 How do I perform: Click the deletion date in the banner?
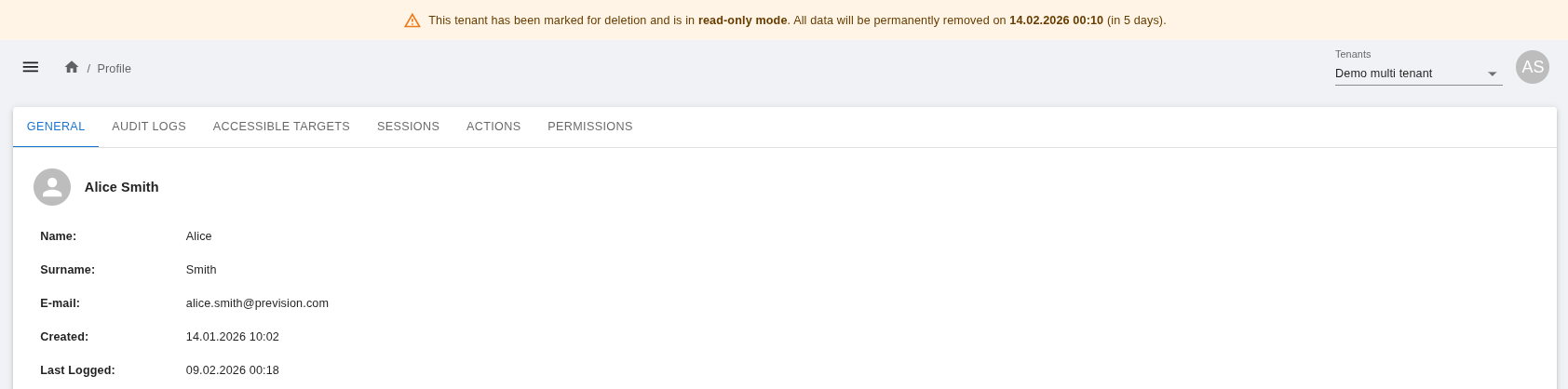click(x=1056, y=20)
